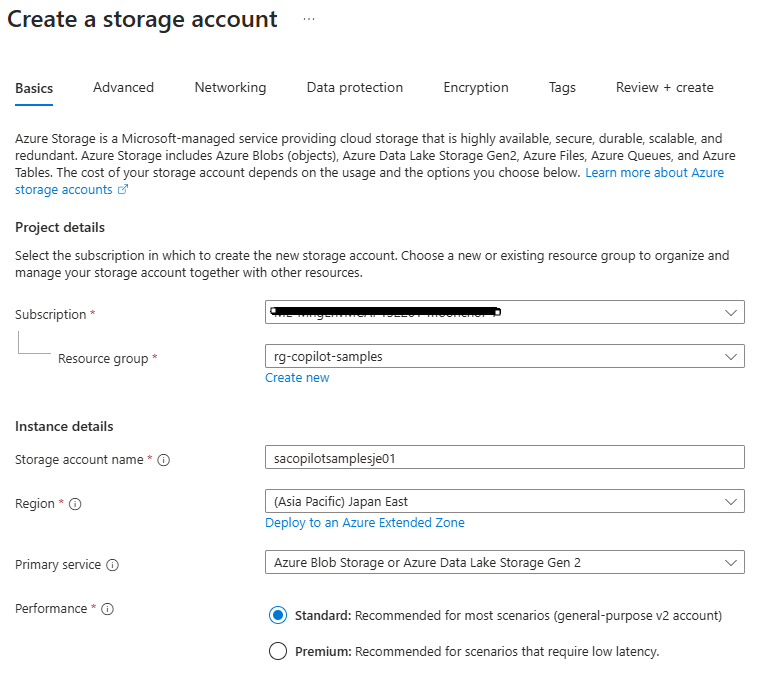This screenshot has width=769, height=674.
Task: Click the Storage account name text field
Action: [x=504, y=457]
